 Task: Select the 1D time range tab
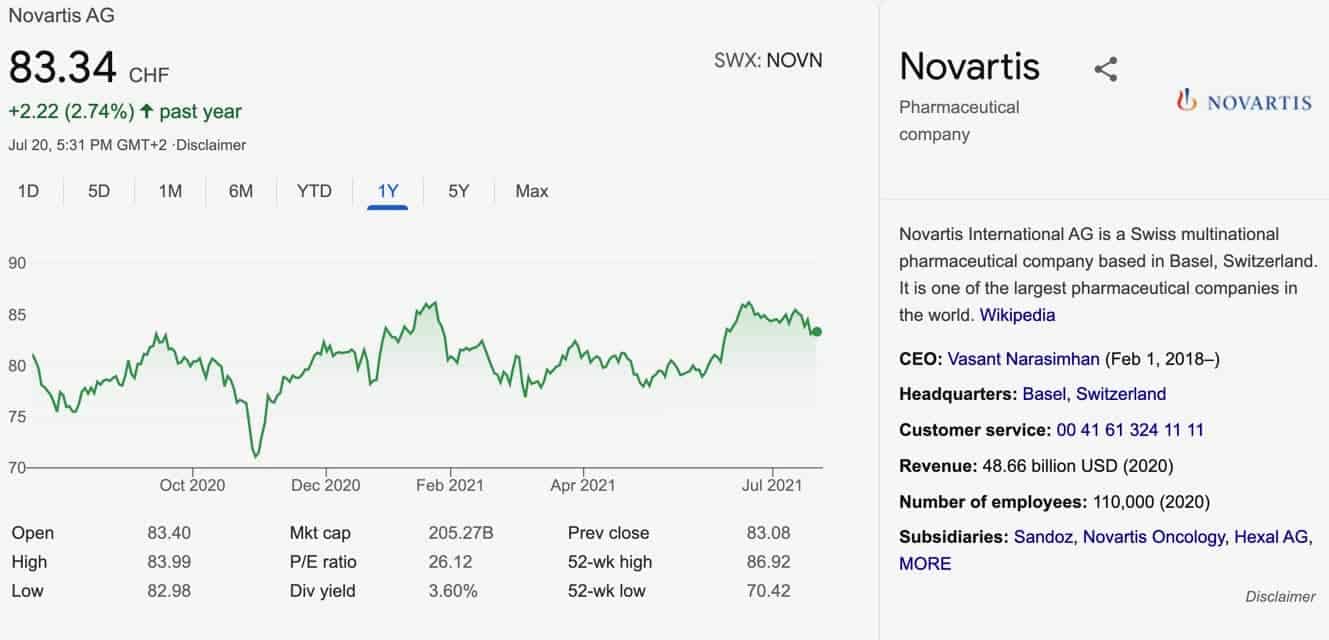pyautogui.click(x=28, y=191)
